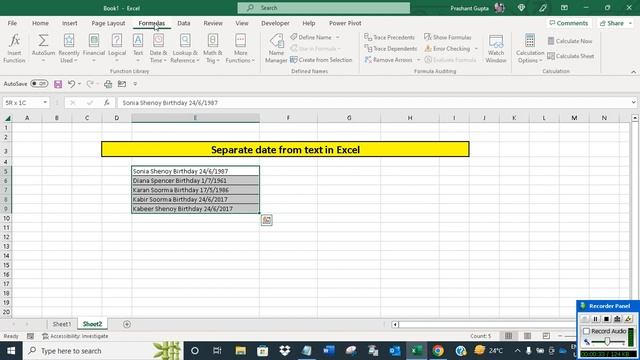Open Calculation Options dropdown
This screenshot has height=360, width=640.
pos(530,48)
